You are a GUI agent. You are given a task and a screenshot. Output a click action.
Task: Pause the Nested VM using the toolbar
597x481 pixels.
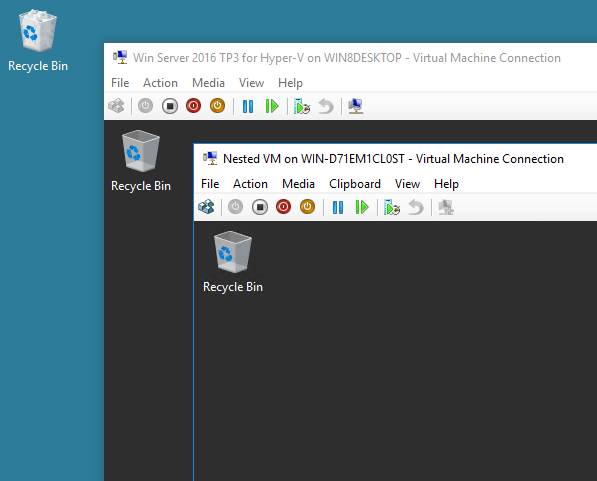pyautogui.click(x=338, y=208)
